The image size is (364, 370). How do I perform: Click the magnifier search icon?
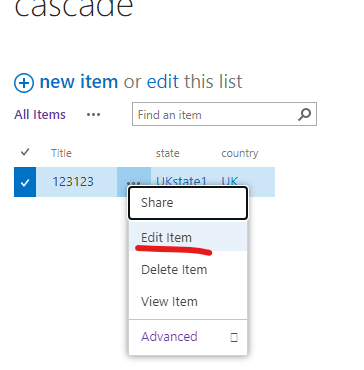[304, 114]
